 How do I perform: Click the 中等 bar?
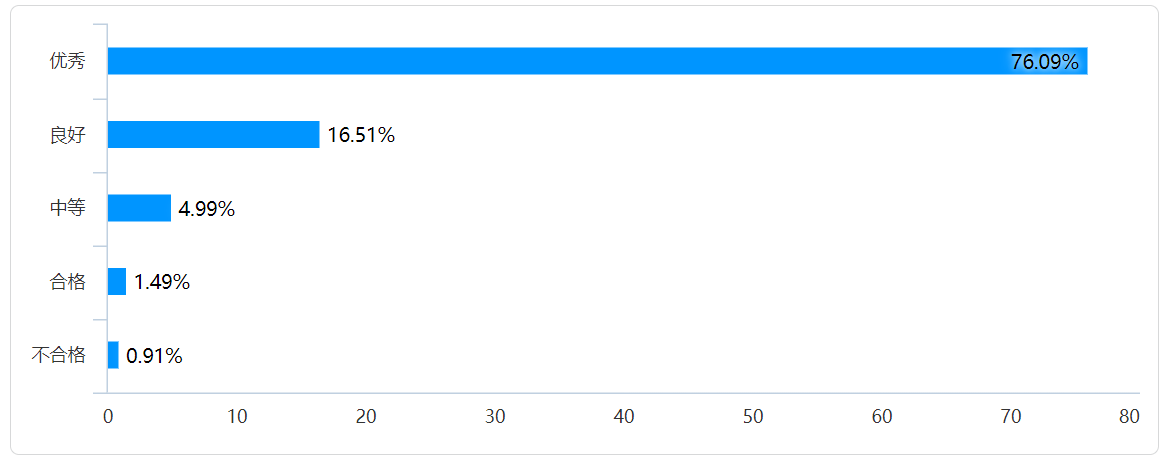pos(139,208)
